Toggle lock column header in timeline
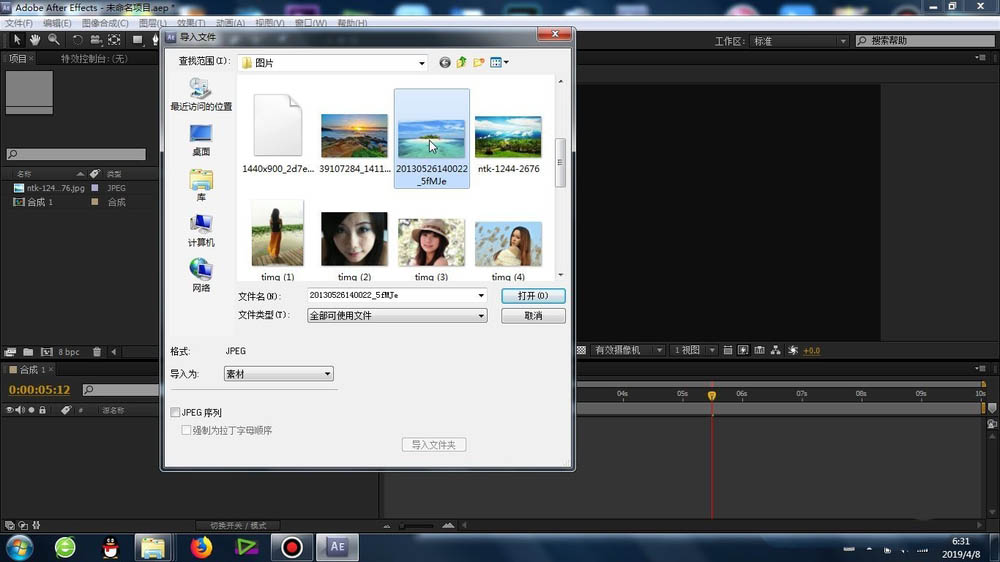Image resolution: width=1000 pixels, height=562 pixels. click(42, 410)
